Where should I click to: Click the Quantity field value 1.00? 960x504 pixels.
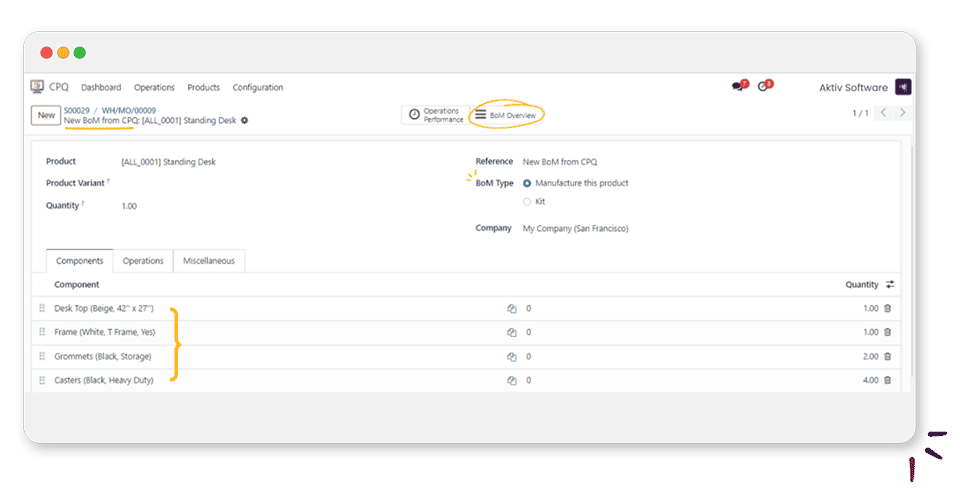pos(129,206)
